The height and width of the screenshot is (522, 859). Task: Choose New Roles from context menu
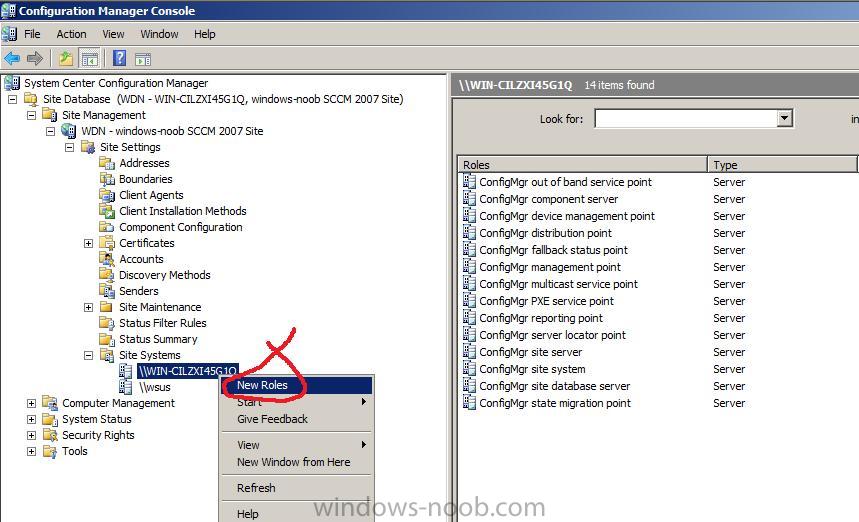(x=296, y=385)
